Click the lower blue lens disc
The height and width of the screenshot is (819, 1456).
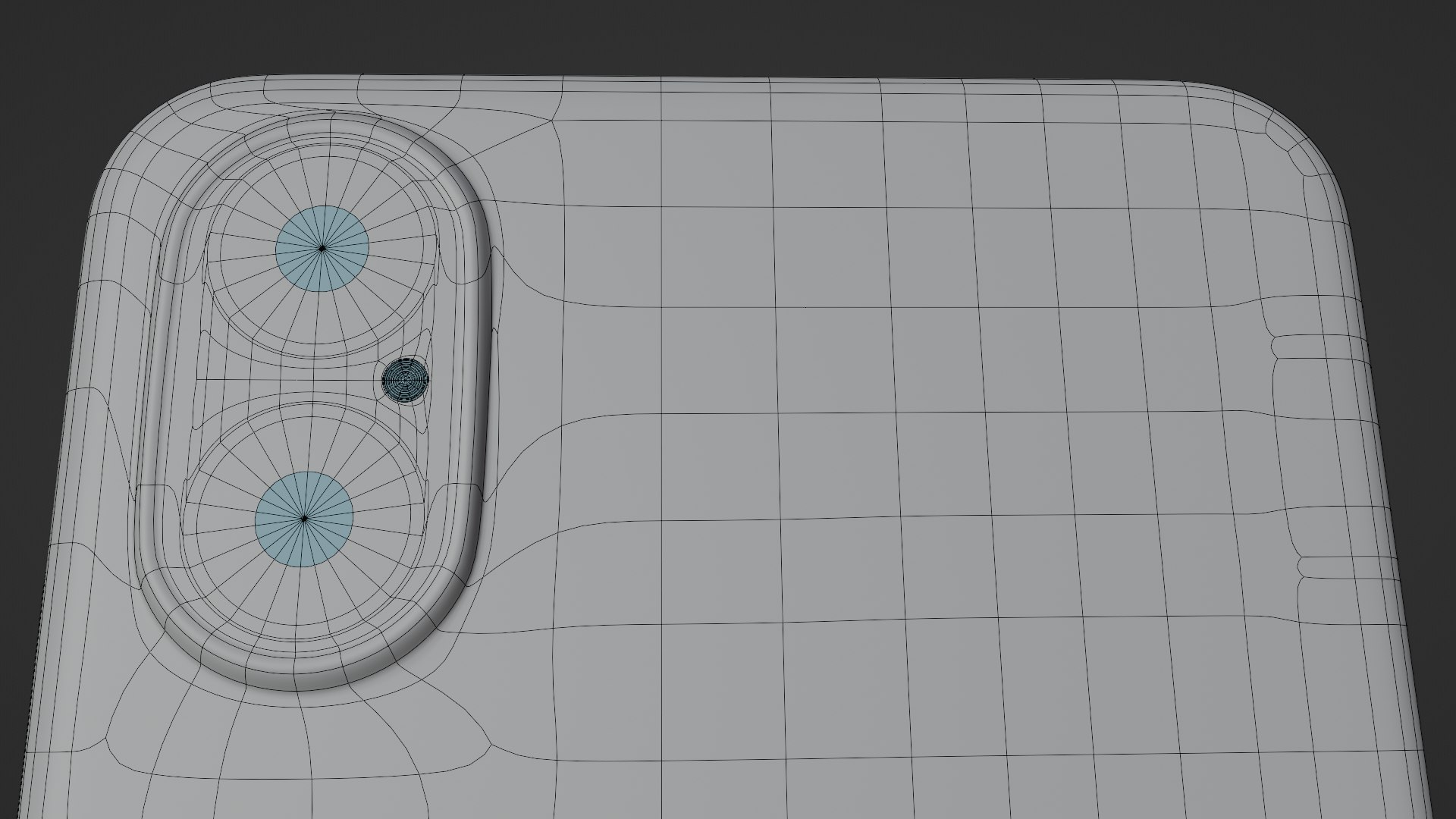[304, 519]
